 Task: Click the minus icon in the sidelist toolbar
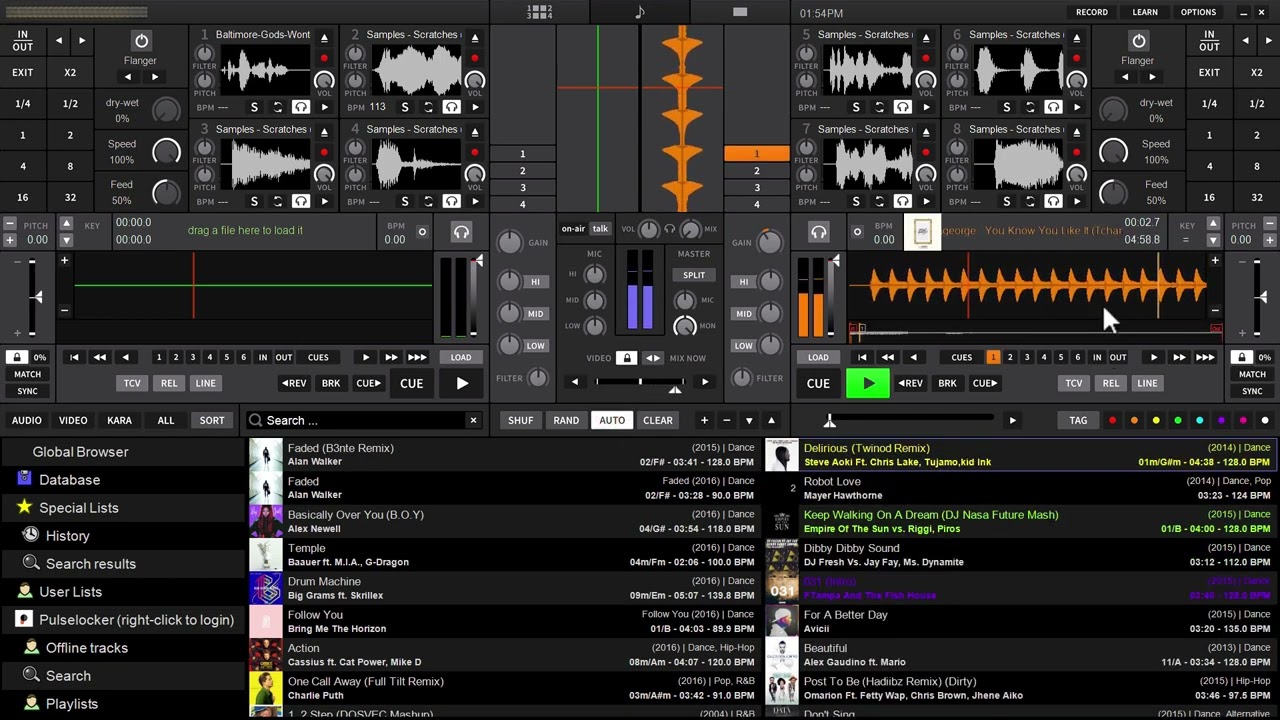click(727, 420)
